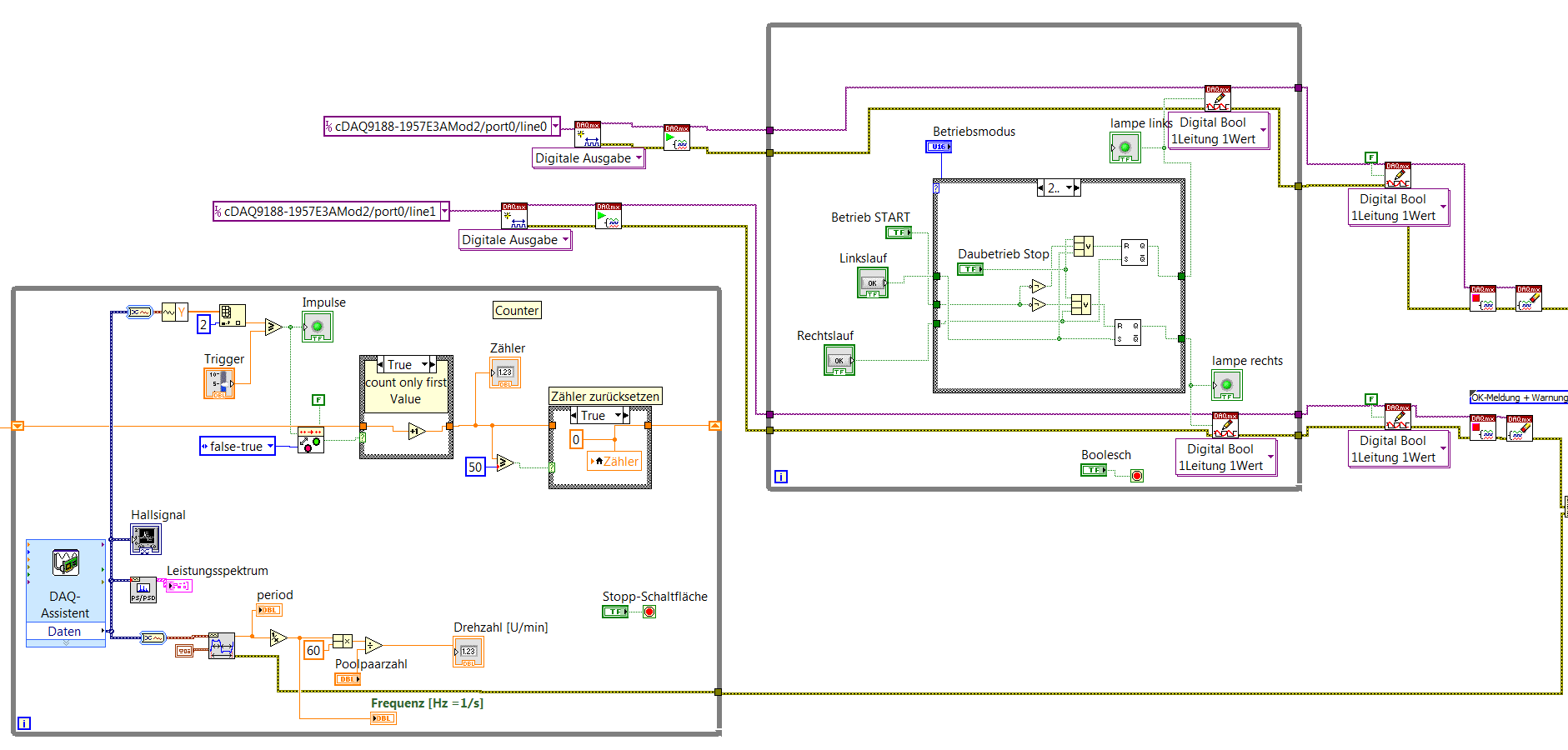Click DAQmx Create Channel node for line0
Image resolution: width=1568 pixels, height=750 pixels.
(588, 134)
